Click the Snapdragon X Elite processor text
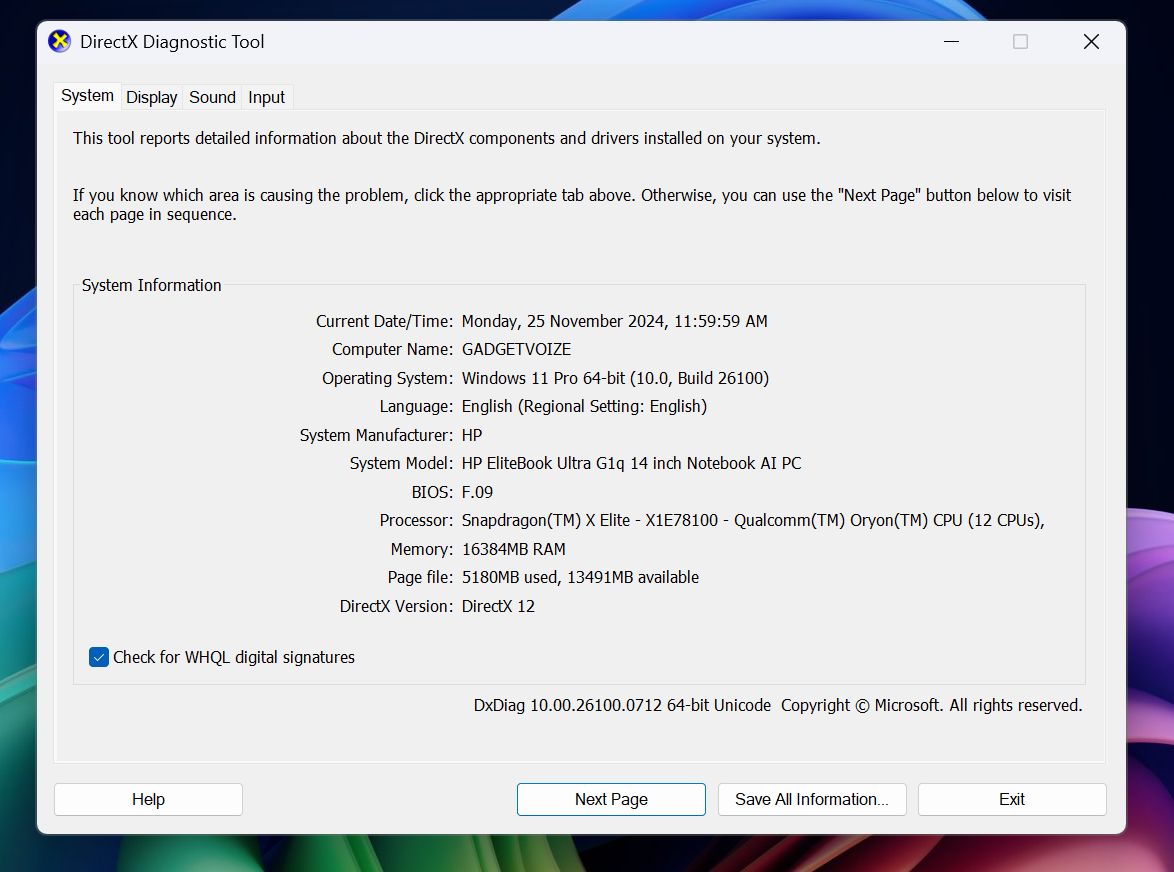1174x872 pixels. tap(752, 520)
